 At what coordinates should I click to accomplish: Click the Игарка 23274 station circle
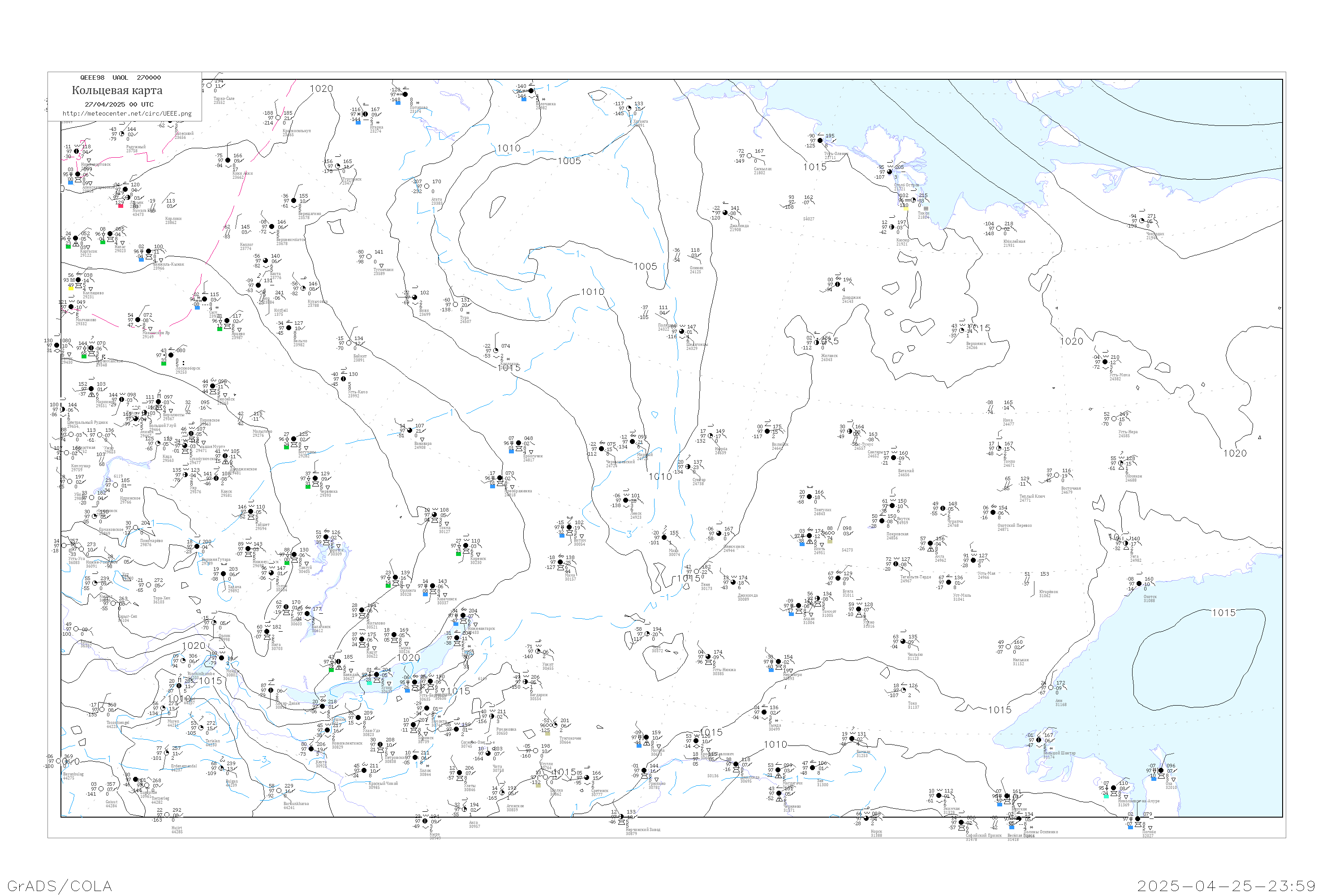coord(365,114)
